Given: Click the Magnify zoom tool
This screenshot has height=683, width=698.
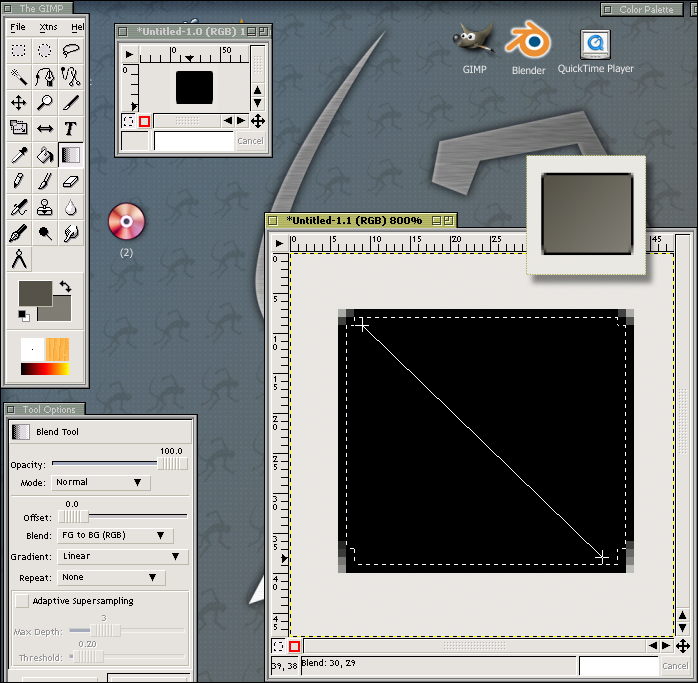Looking at the screenshot, I should tap(44, 102).
